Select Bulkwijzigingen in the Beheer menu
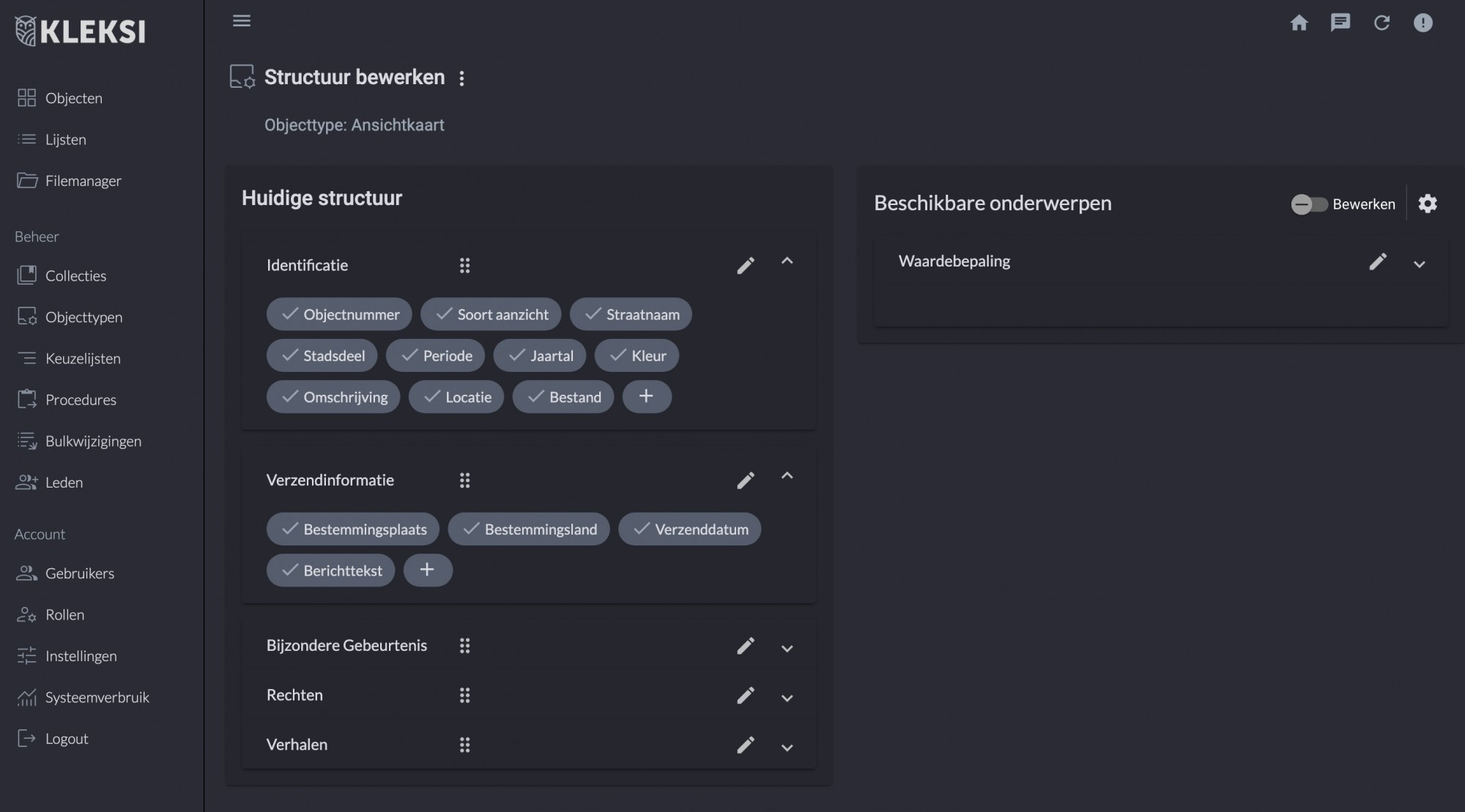This screenshot has height=812, width=1465. [93, 441]
